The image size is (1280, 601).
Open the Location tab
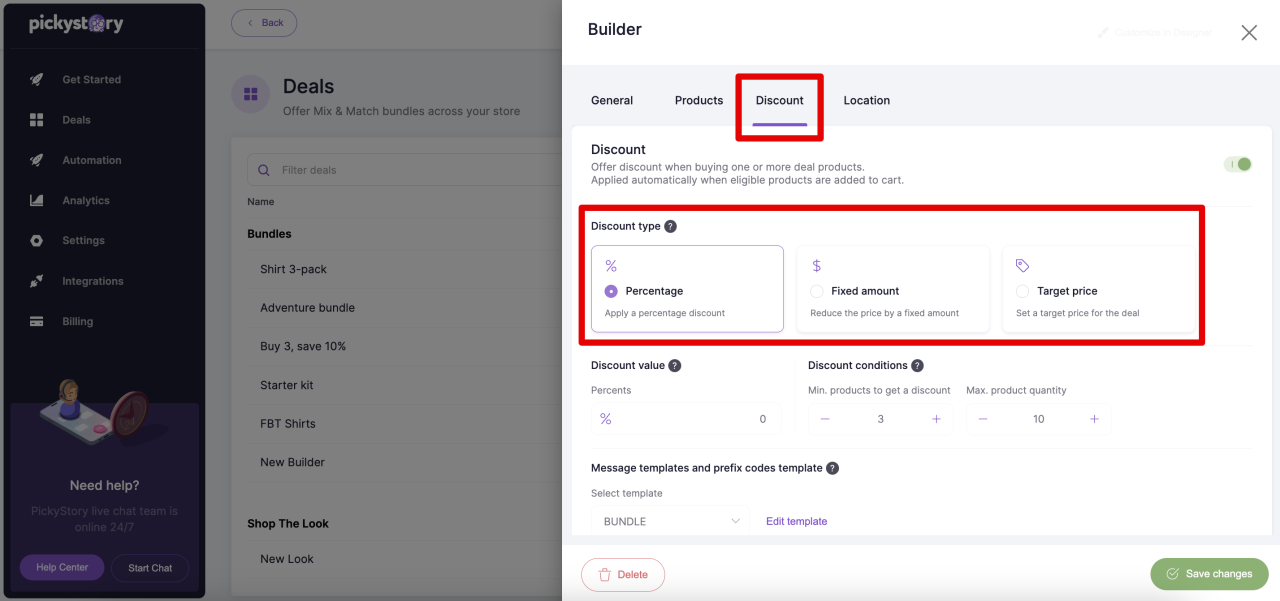tap(866, 100)
